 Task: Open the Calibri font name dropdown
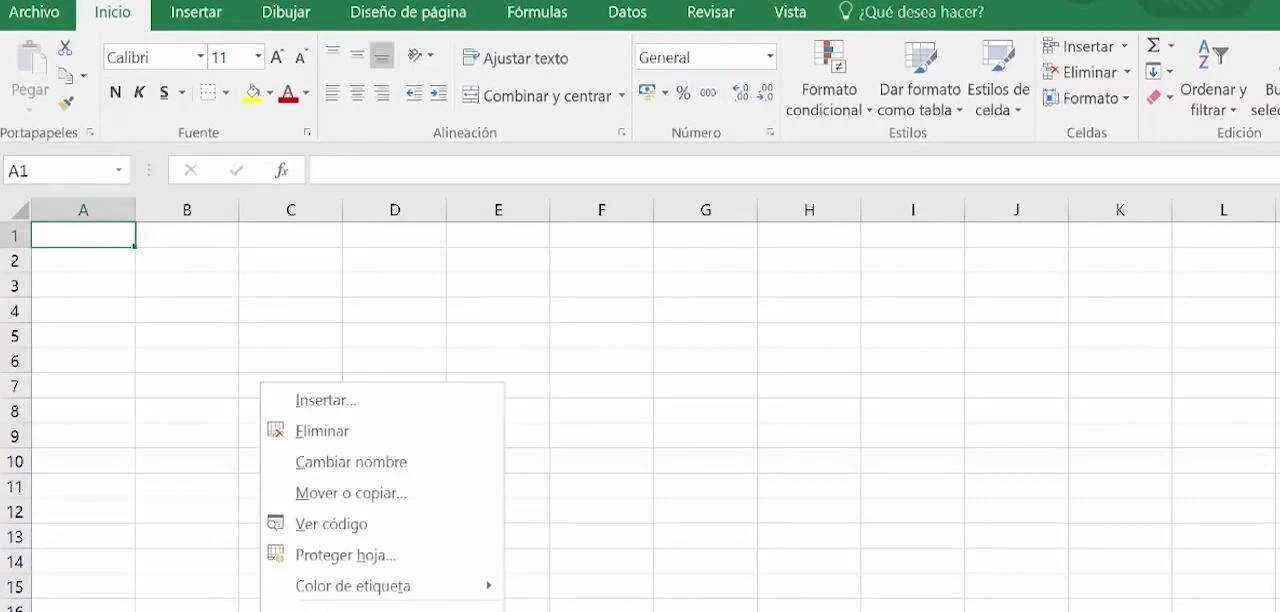coord(200,57)
